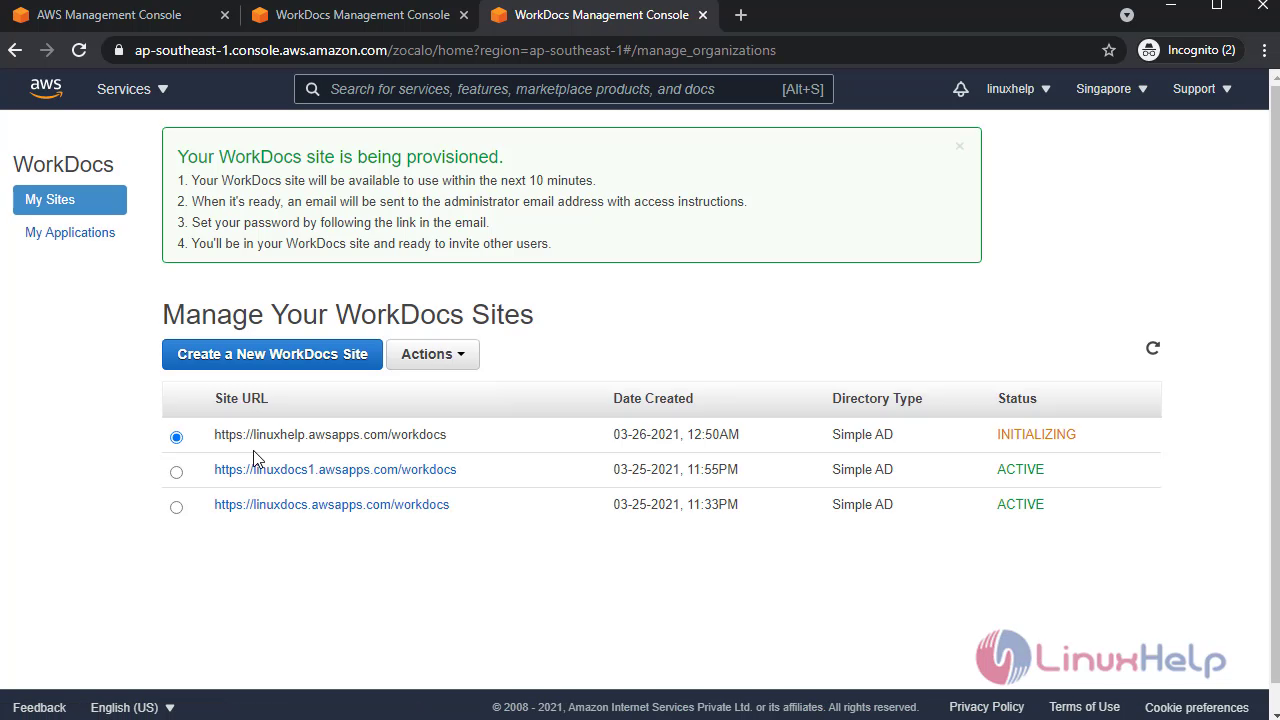Select the linuxhelp.awsapps.com site radio button
The width and height of the screenshot is (1280, 720).
(x=176, y=437)
